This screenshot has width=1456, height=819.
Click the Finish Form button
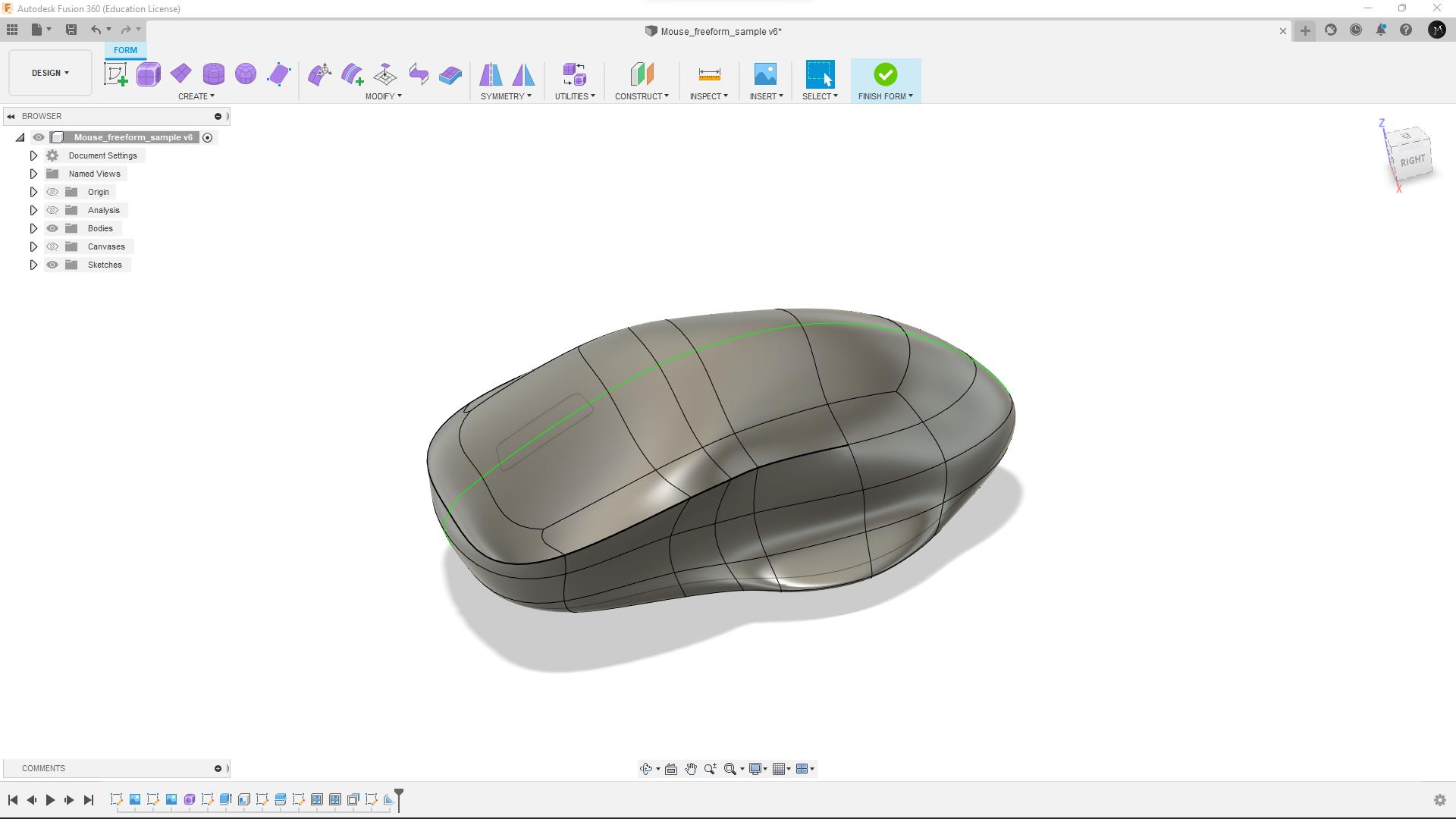(x=885, y=74)
